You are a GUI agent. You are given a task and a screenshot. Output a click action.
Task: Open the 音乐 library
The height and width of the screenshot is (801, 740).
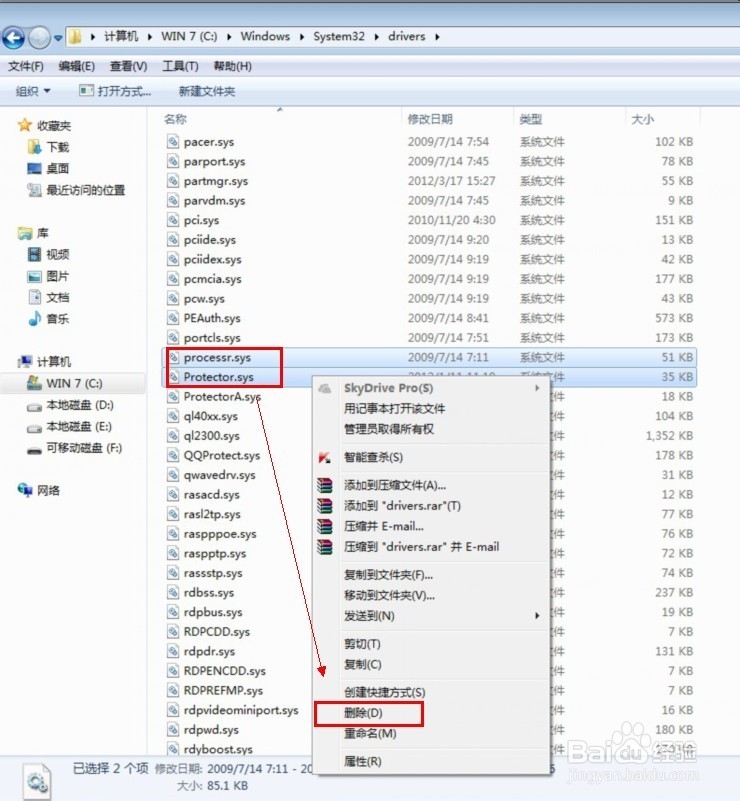[x=48, y=319]
